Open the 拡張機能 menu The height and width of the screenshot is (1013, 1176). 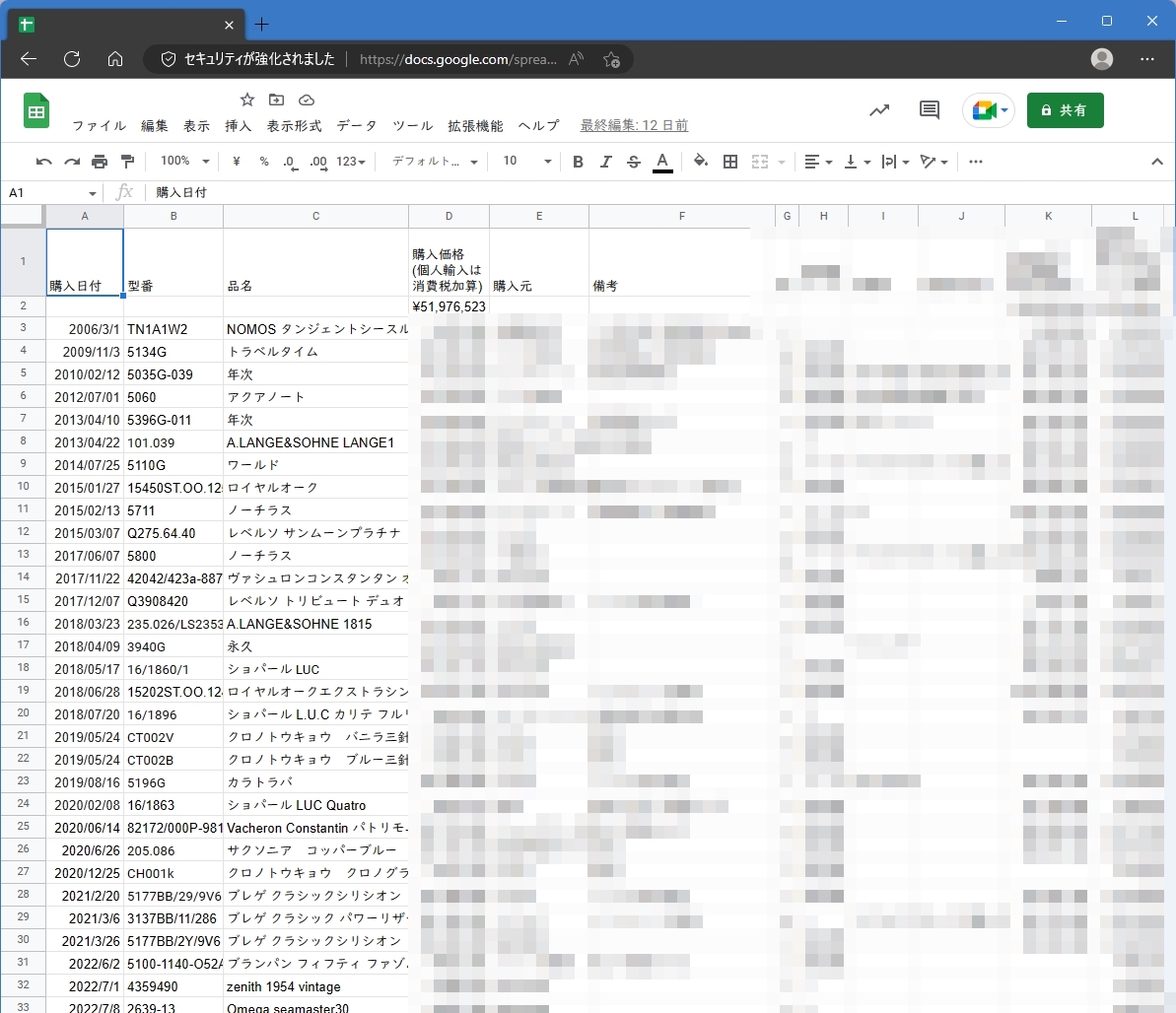point(475,126)
